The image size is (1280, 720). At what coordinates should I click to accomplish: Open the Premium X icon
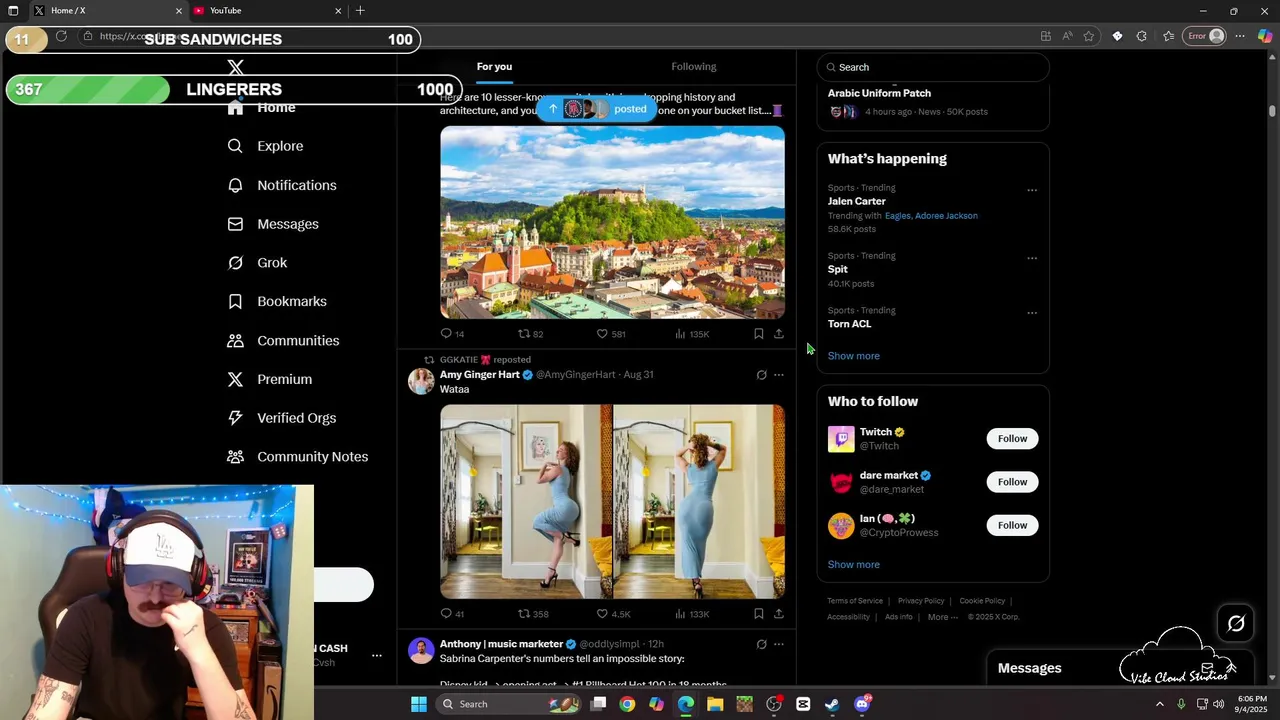tap(235, 379)
